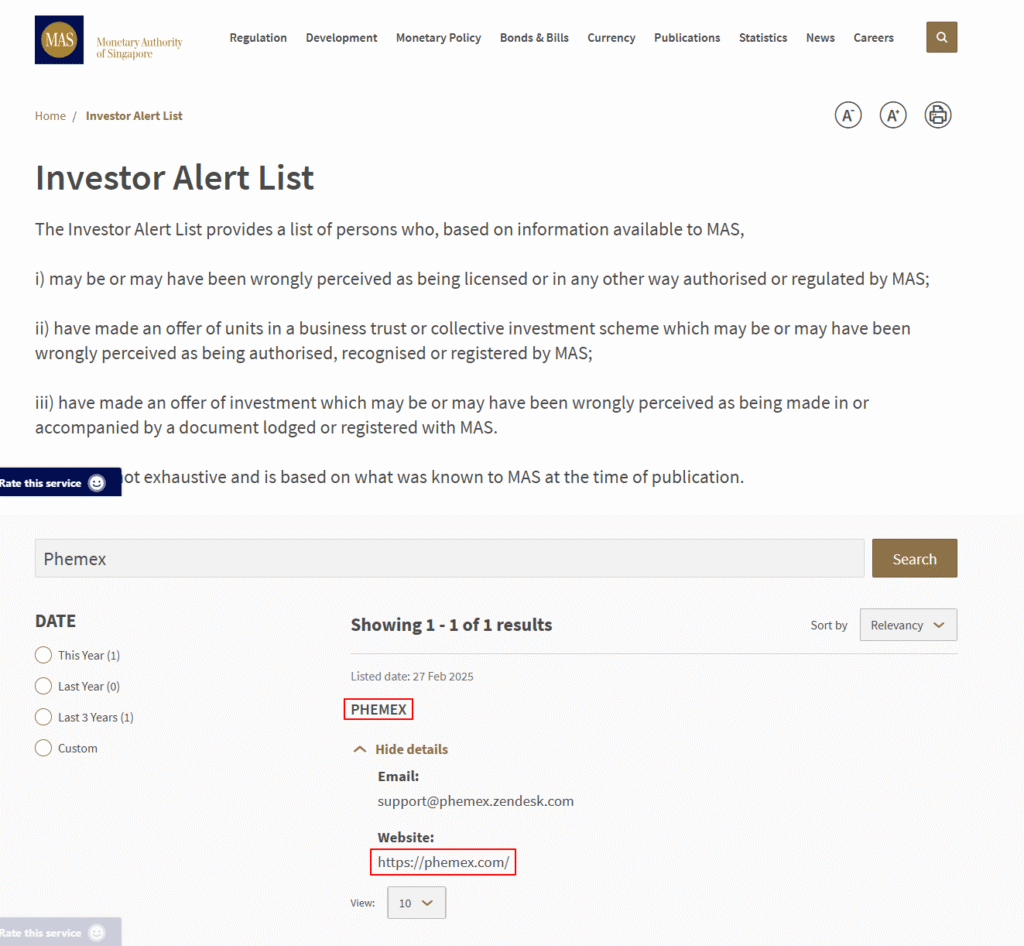Click the bottom Rate this service smiley icon

[95, 932]
